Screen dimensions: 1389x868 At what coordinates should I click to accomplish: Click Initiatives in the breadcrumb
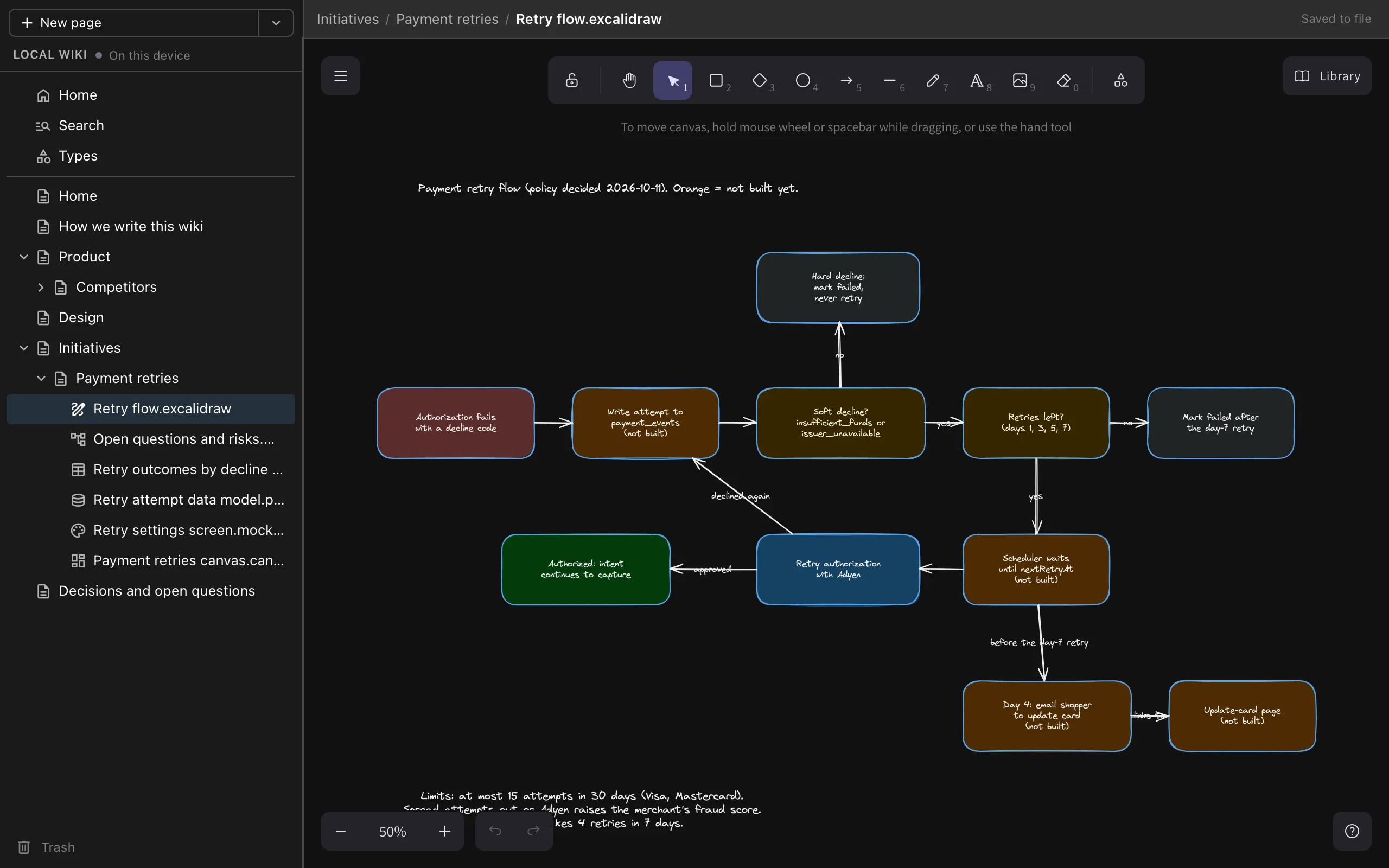(348, 19)
